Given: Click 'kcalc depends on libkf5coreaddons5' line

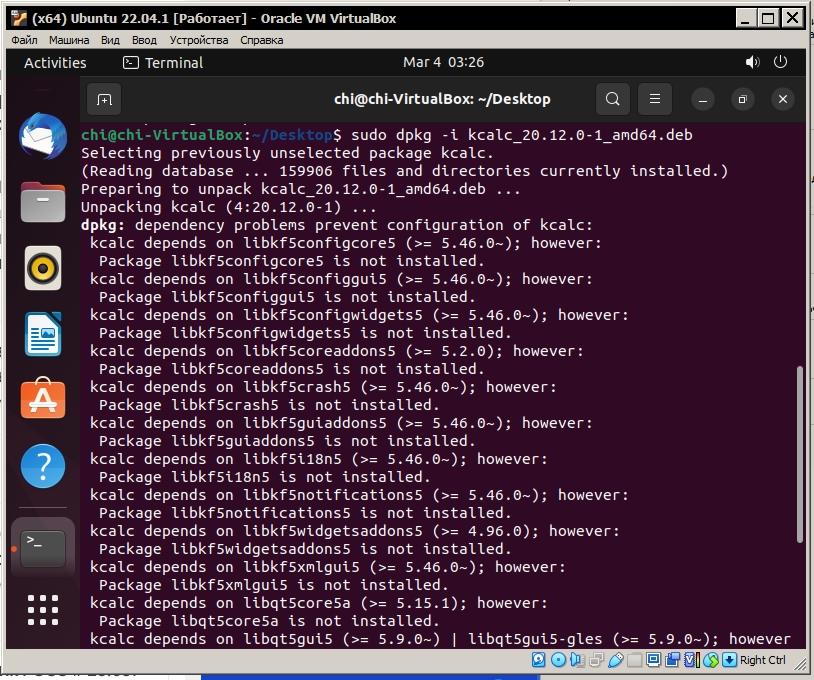Looking at the screenshot, I should pyautogui.click(x=336, y=351).
